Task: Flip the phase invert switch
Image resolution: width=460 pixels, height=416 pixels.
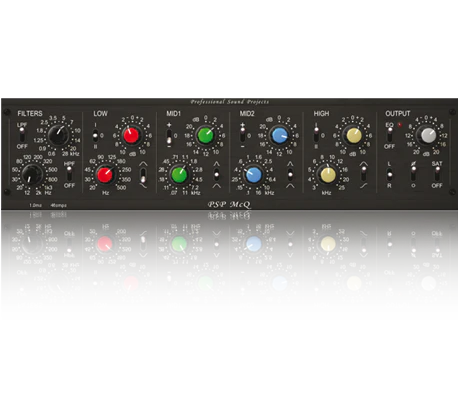Action: pyautogui.click(x=413, y=174)
